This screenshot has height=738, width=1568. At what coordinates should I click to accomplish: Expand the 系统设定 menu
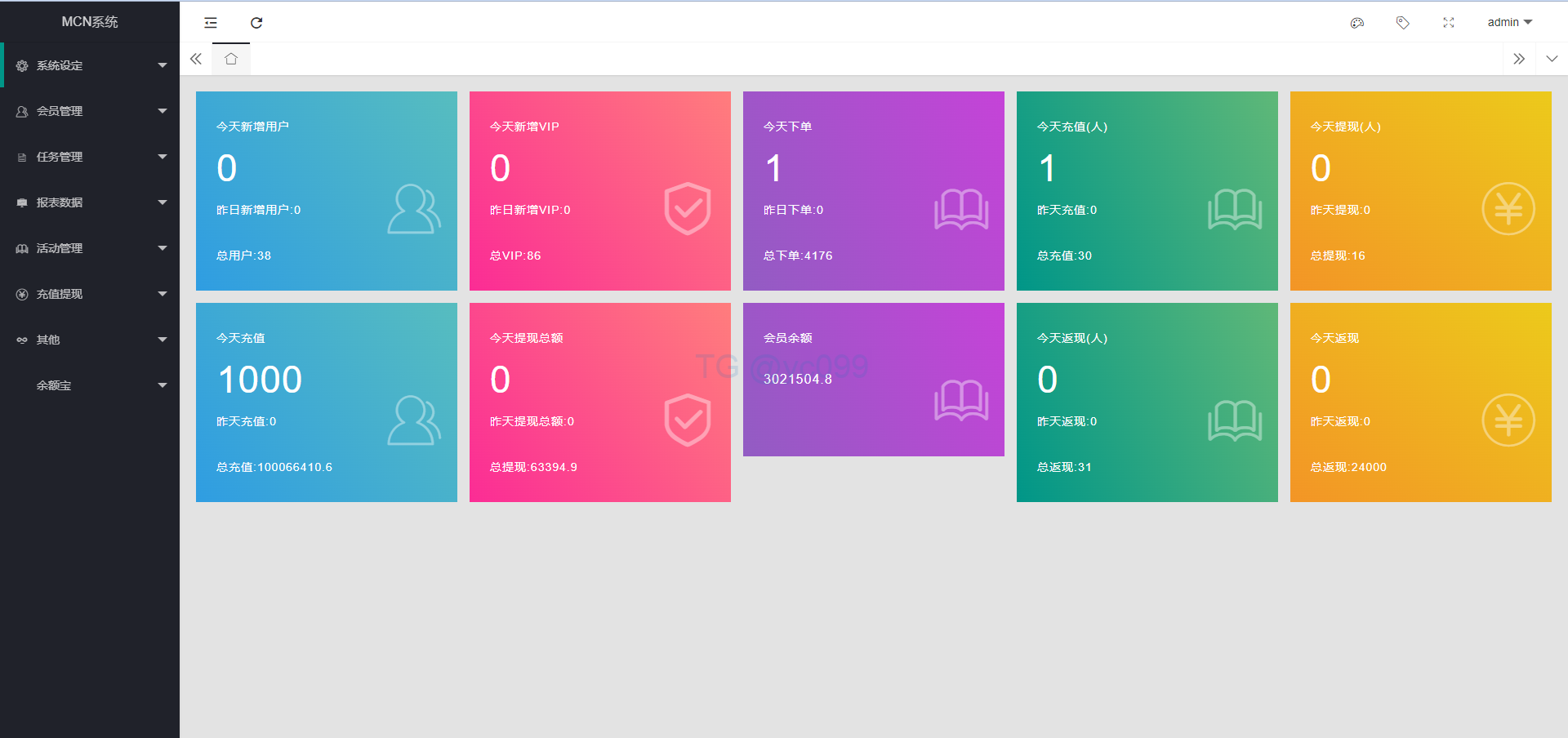tap(90, 65)
